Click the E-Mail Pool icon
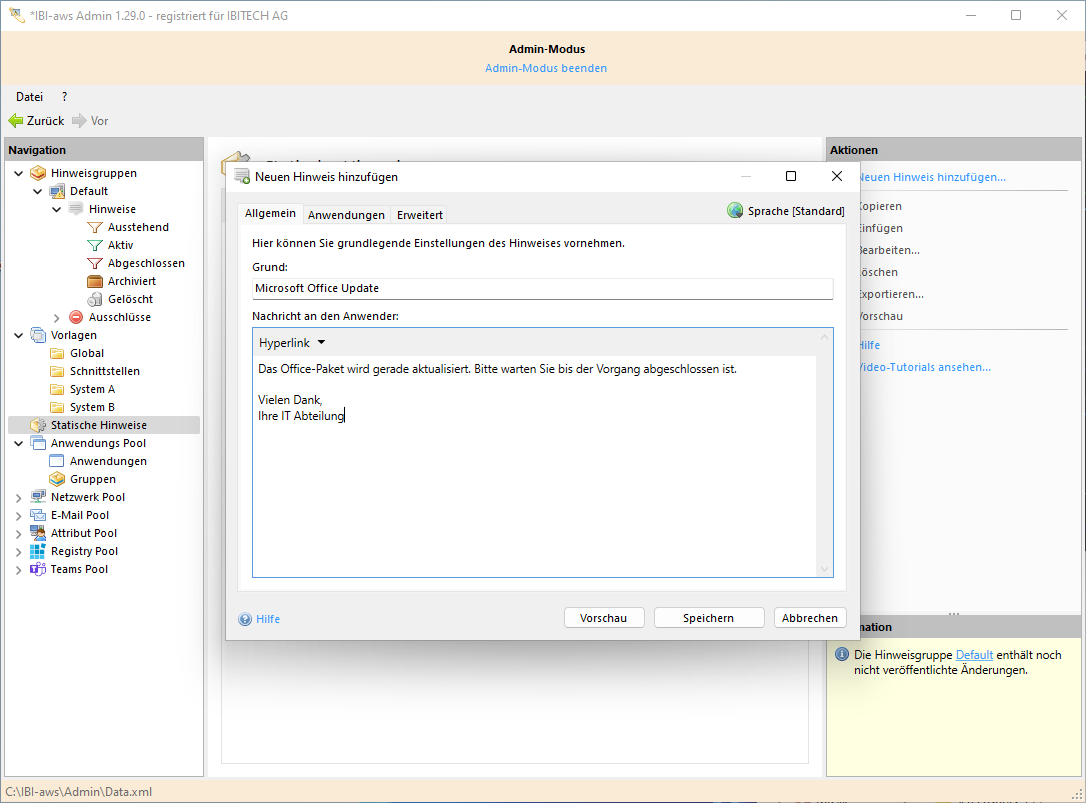Image resolution: width=1086 pixels, height=803 pixels. [38, 515]
